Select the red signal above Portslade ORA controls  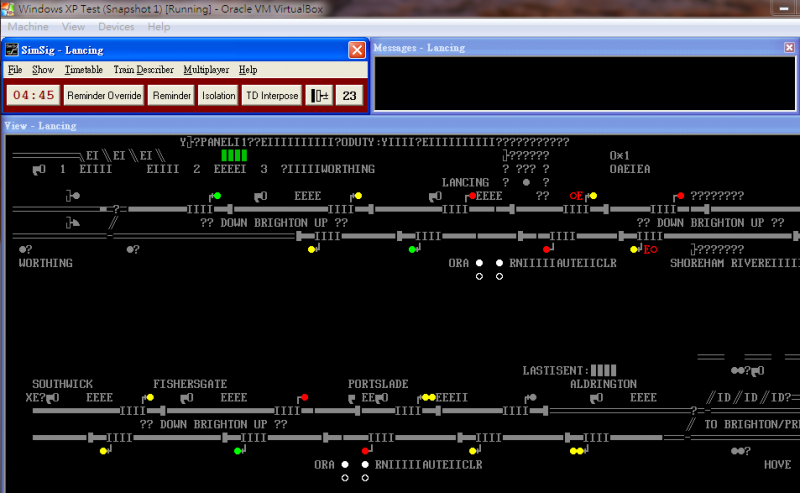pos(365,451)
